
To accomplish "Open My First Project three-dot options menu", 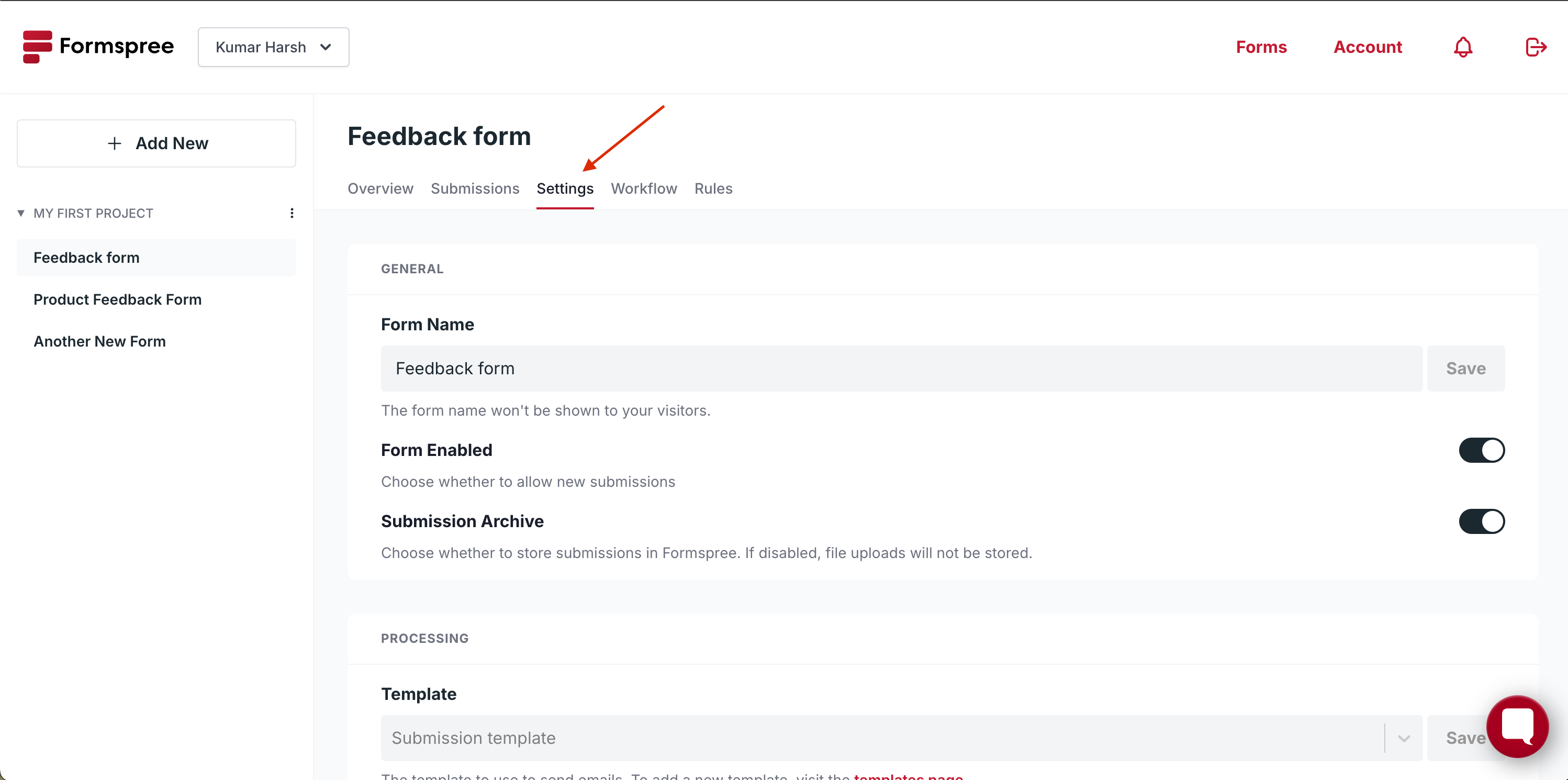I will 292,213.
